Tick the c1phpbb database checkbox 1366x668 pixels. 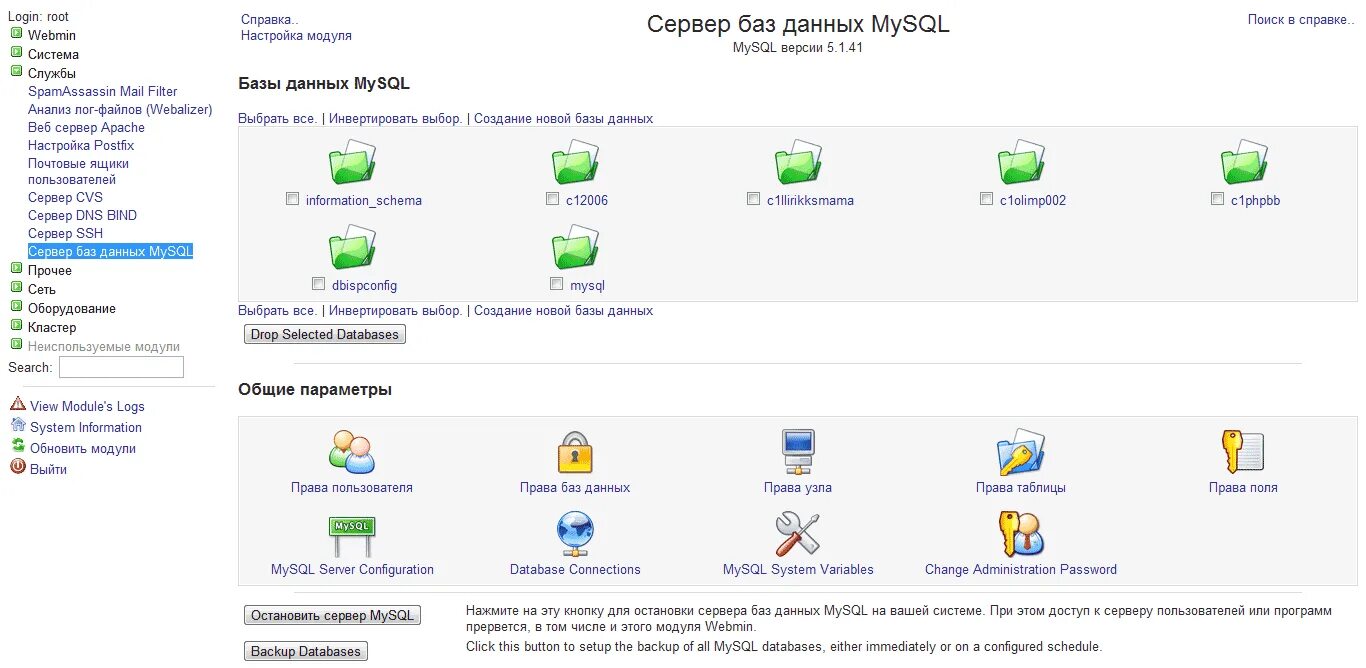(1217, 199)
